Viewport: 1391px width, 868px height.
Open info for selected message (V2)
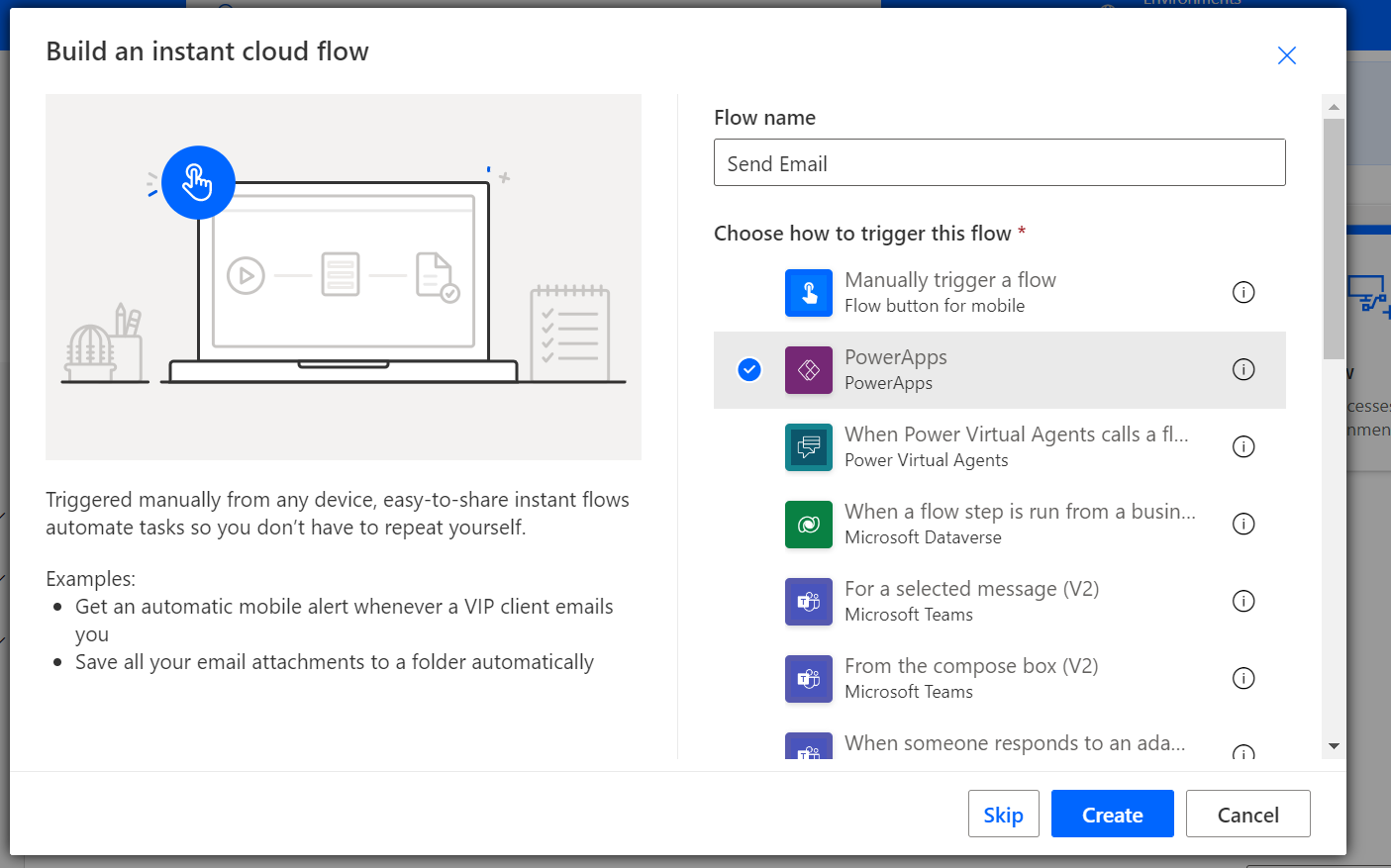tap(1243, 601)
